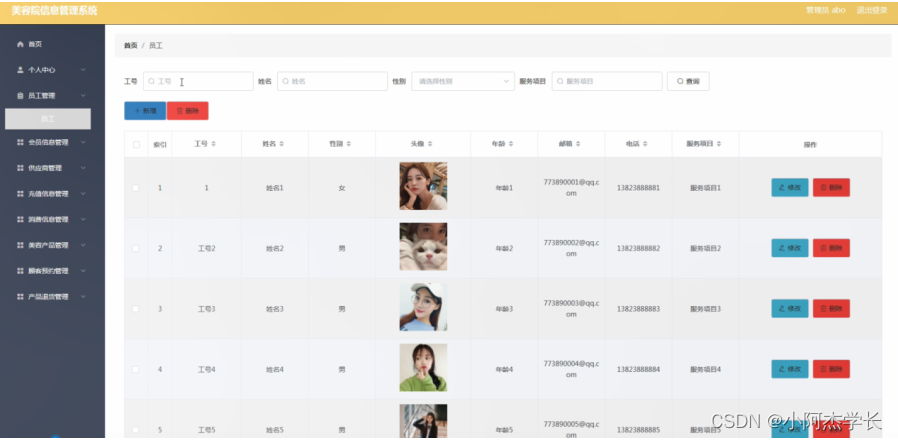Viewport: 898px width, 440px height.
Task: Click the red 删除 button under filters
Action: point(188,111)
